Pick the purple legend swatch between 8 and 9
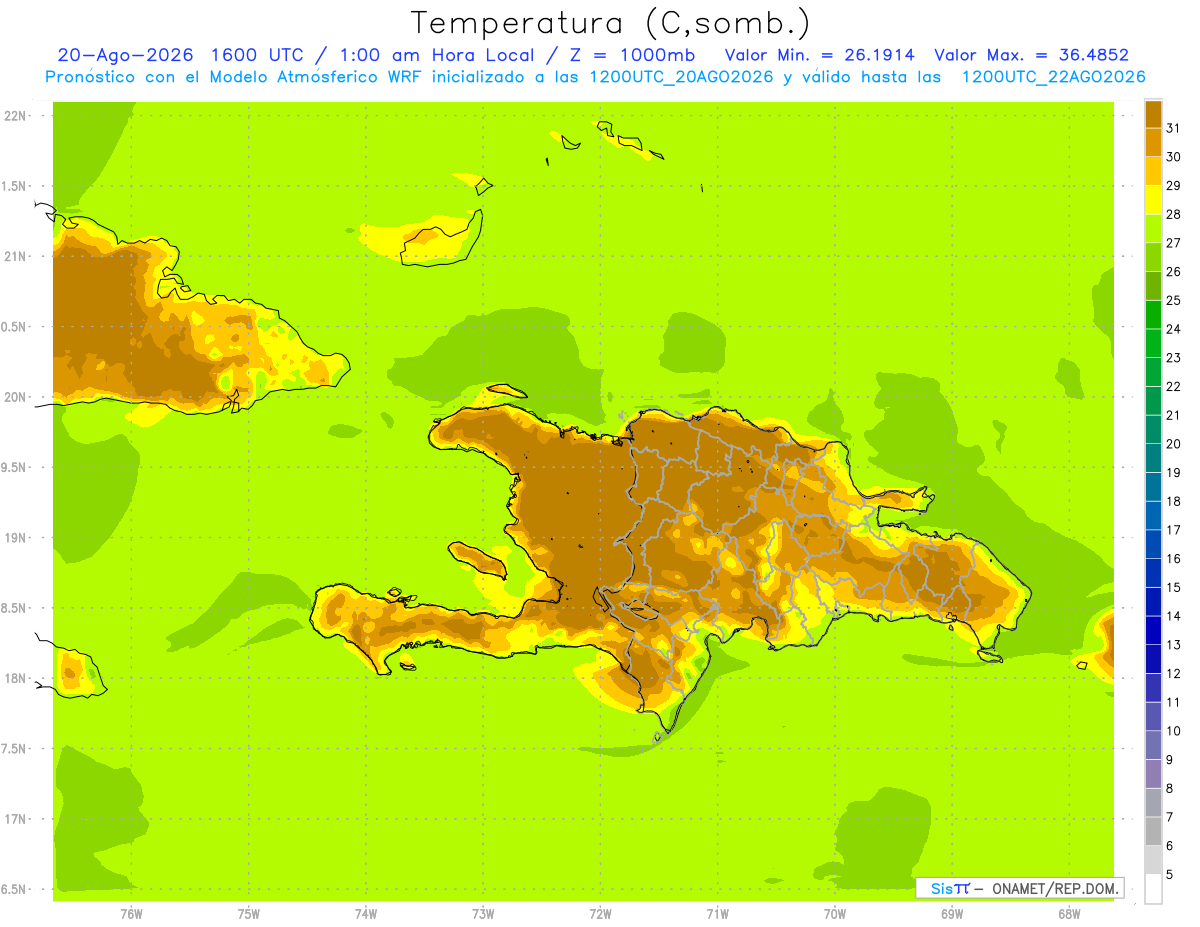1200x927 pixels. [1153, 774]
